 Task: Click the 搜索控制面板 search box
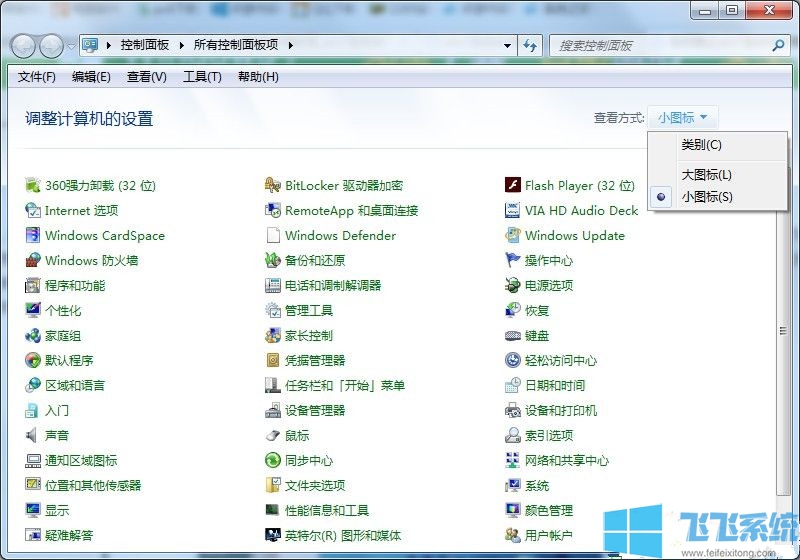coord(660,46)
